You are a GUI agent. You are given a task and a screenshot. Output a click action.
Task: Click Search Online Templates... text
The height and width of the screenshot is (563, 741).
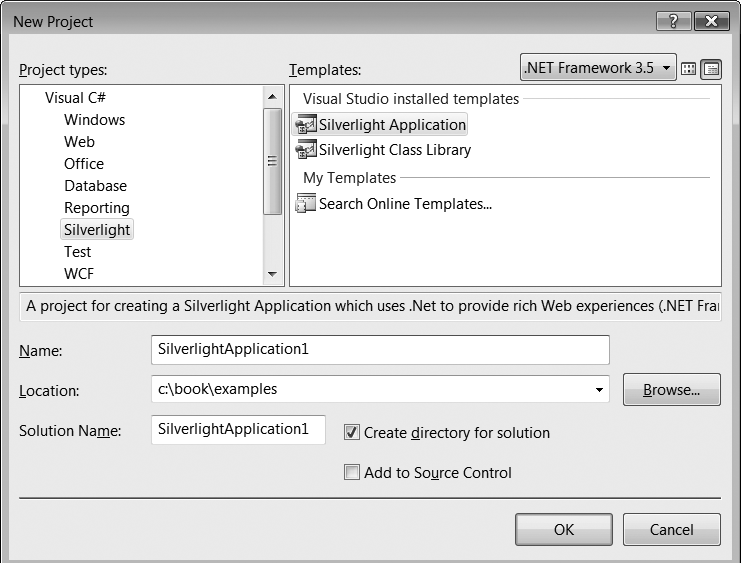coord(405,204)
